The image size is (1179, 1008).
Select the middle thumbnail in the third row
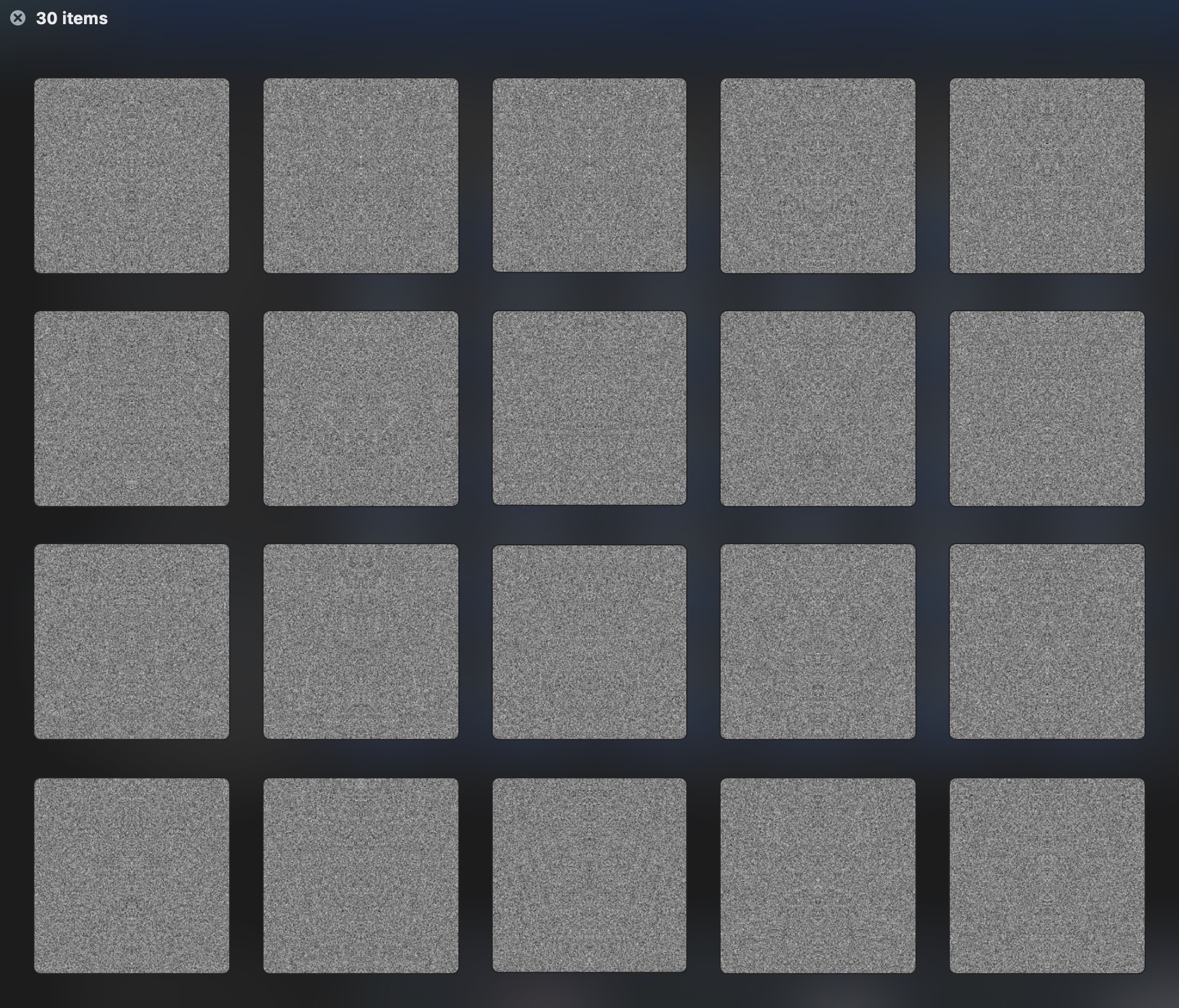click(x=589, y=641)
